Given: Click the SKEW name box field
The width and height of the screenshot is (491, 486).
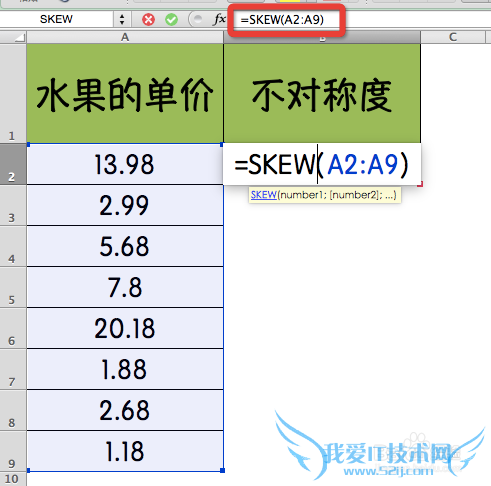Looking at the screenshot, I should (57, 19).
